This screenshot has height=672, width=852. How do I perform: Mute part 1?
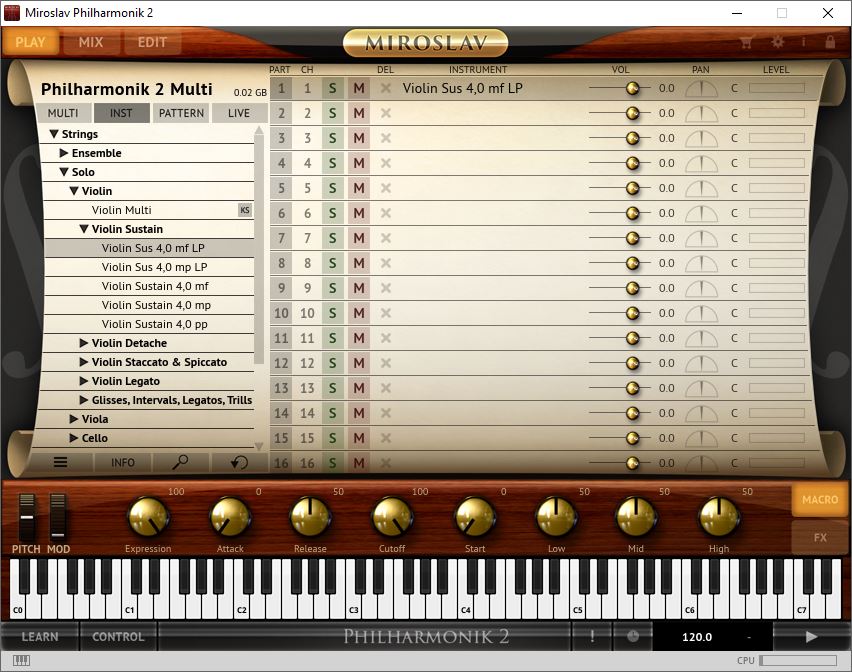pyautogui.click(x=359, y=88)
